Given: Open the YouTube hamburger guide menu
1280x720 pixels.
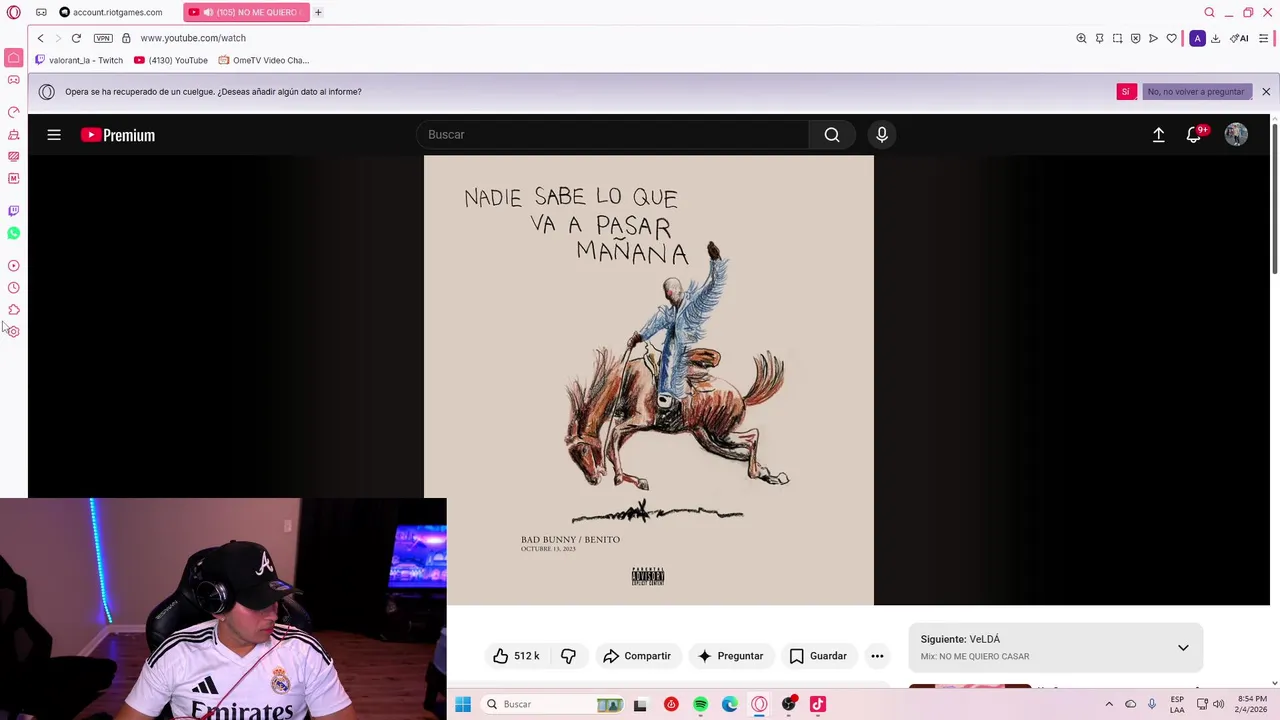Looking at the screenshot, I should [x=54, y=135].
